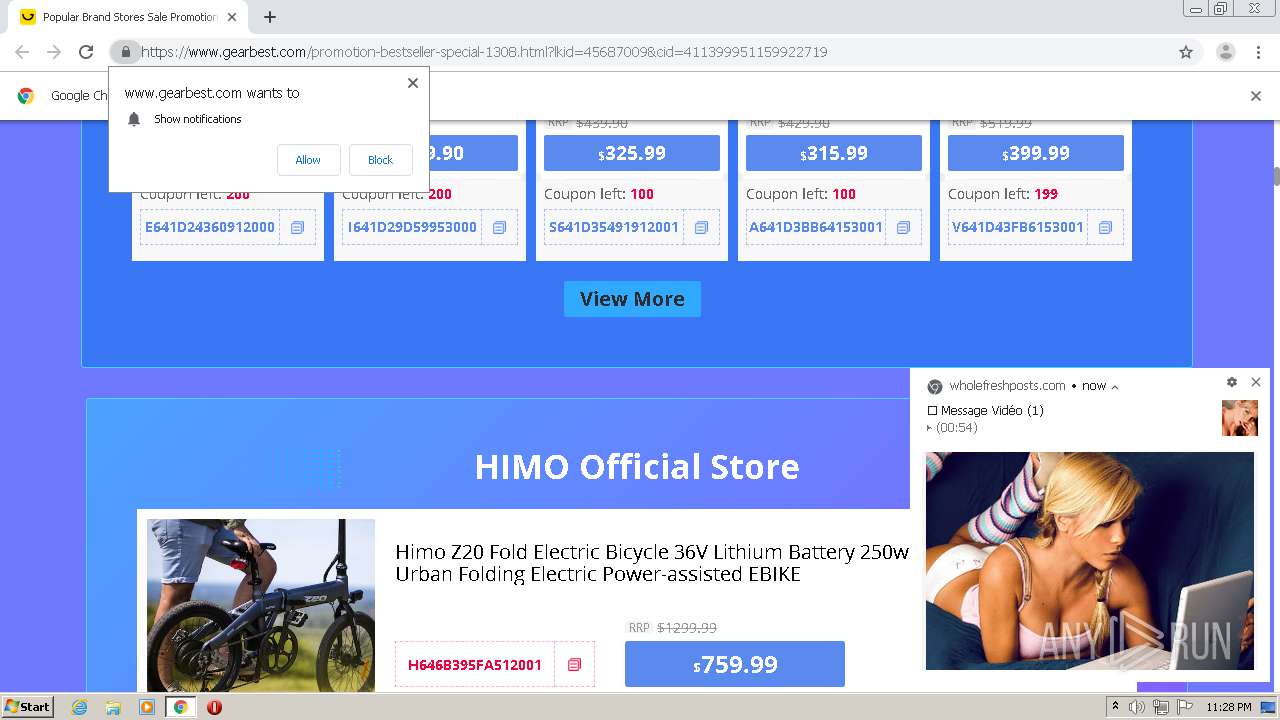Open notification settings gear icon
1280x720 pixels.
(x=1232, y=382)
